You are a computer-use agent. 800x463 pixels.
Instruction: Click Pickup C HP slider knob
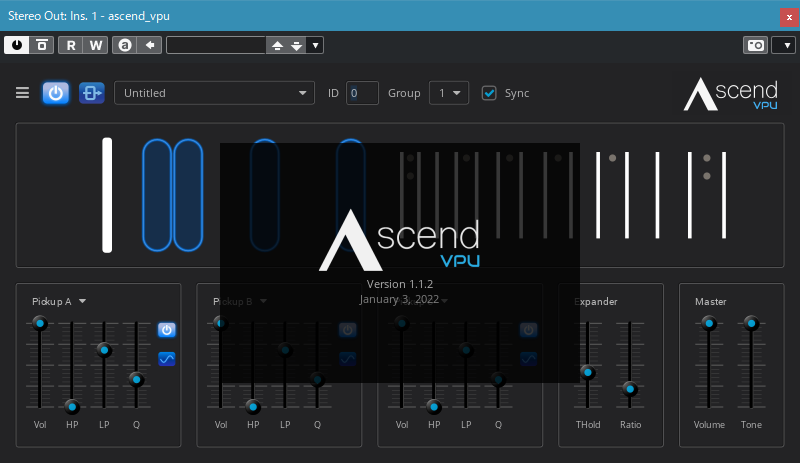coord(434,407)
